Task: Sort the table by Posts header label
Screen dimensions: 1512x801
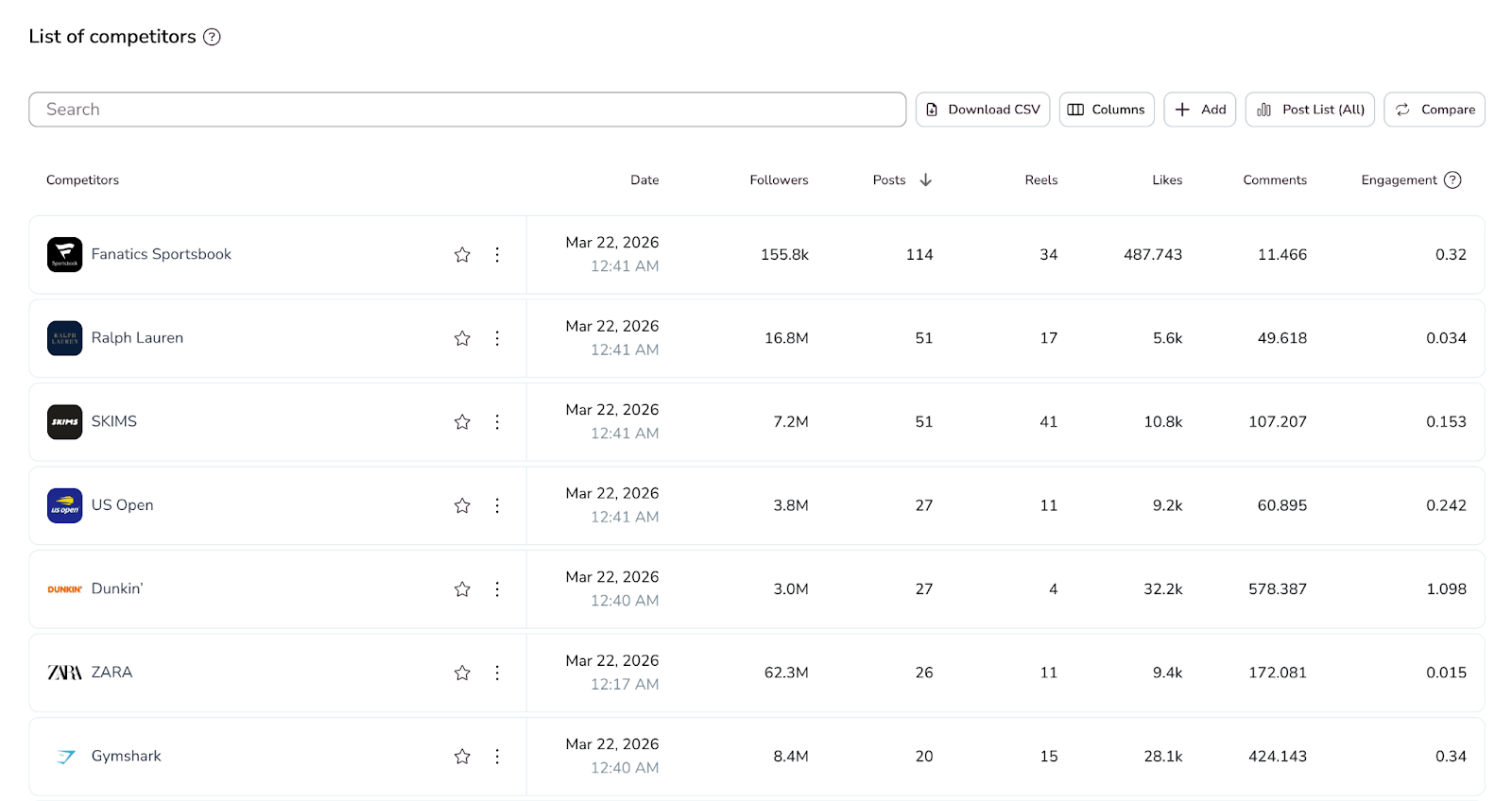Action: pyautogui.click(x=889, y=179)
